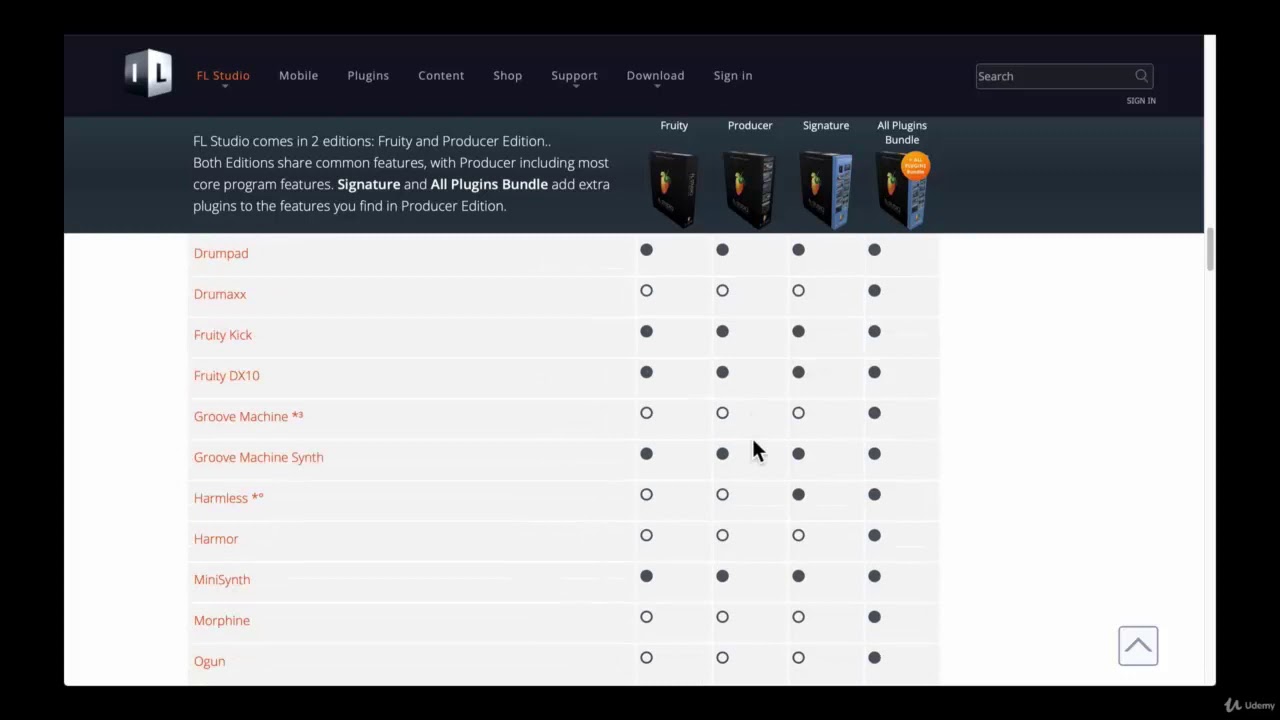Click the Sign in nav link
This screenshot has height=720, width=1280.
[733, 75]
